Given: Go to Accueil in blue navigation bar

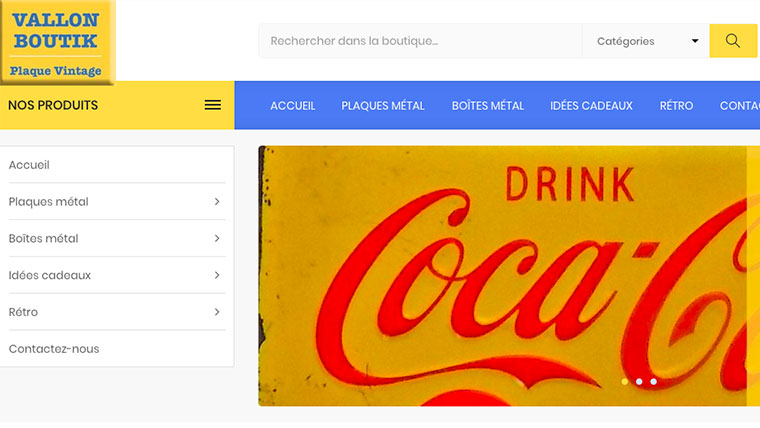Looking at the screenshot, I should (x=293, y=106).
